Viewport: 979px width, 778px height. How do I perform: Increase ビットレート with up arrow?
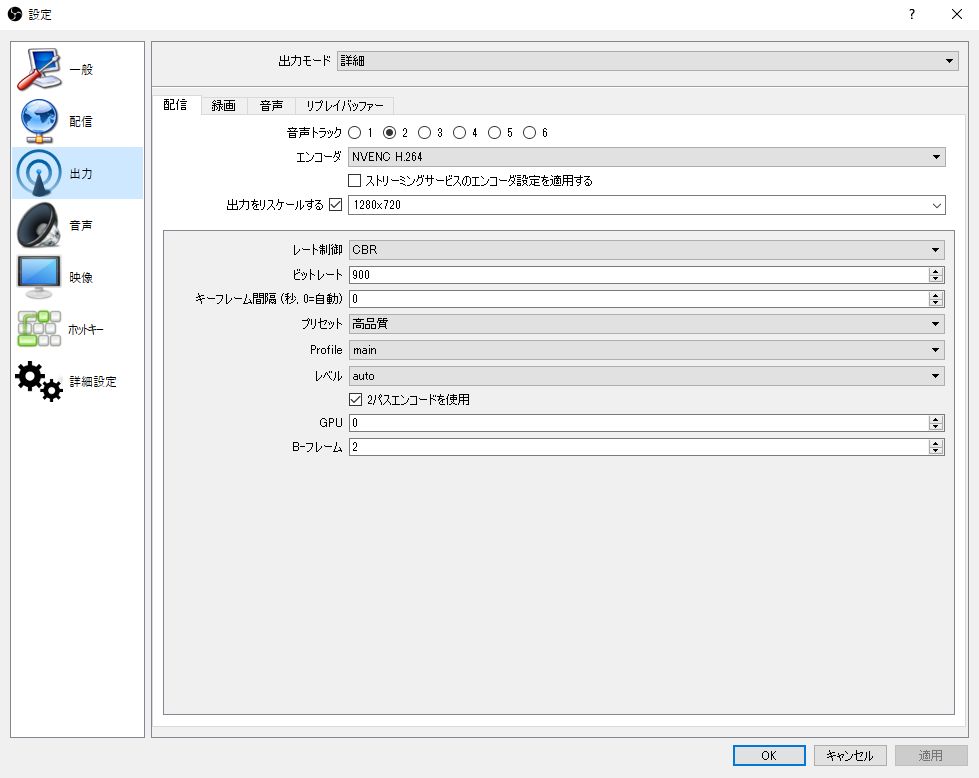[935, 271]
